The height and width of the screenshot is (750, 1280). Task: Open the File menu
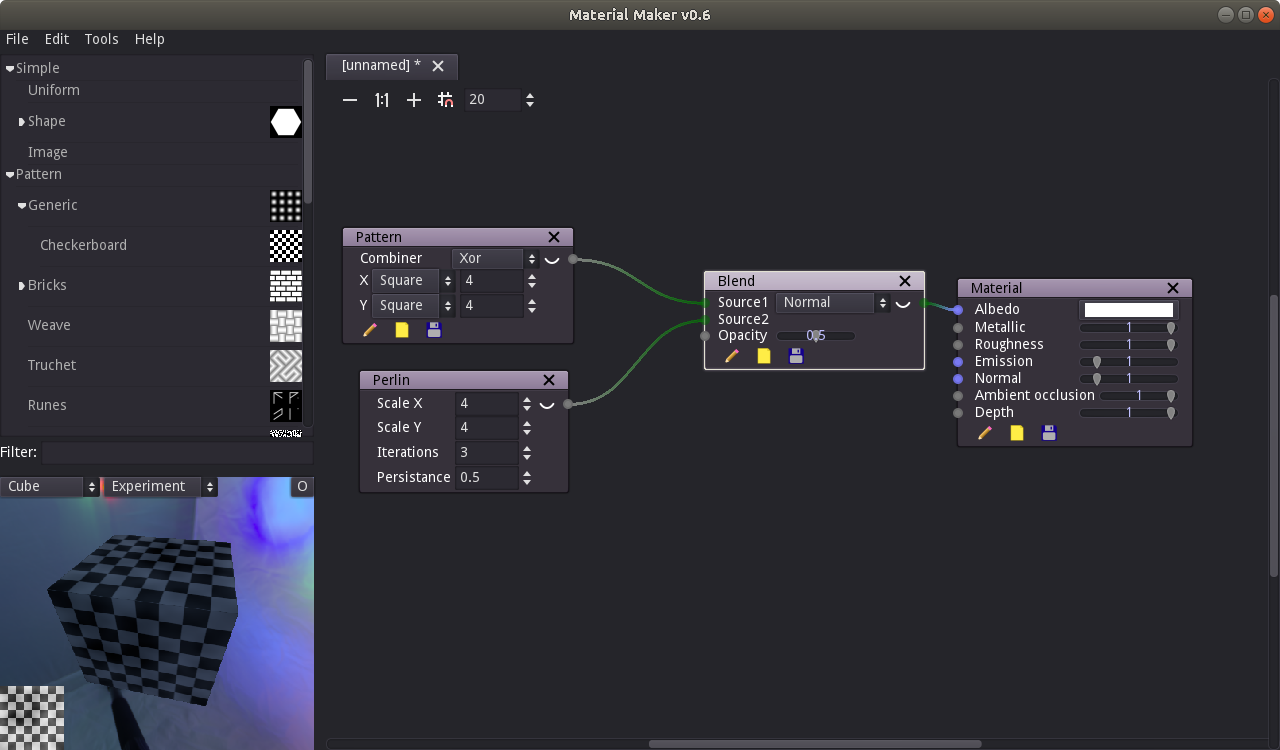pyautogui.click(x=17, y=39)
